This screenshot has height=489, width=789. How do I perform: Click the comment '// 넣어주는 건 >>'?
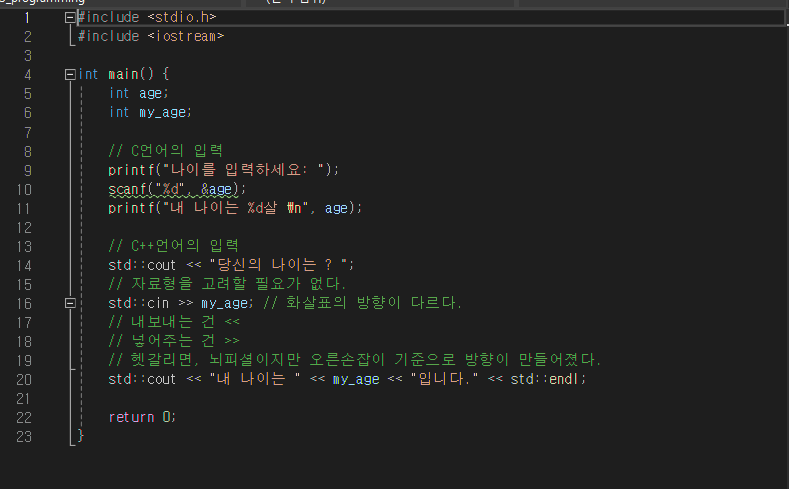174,341
